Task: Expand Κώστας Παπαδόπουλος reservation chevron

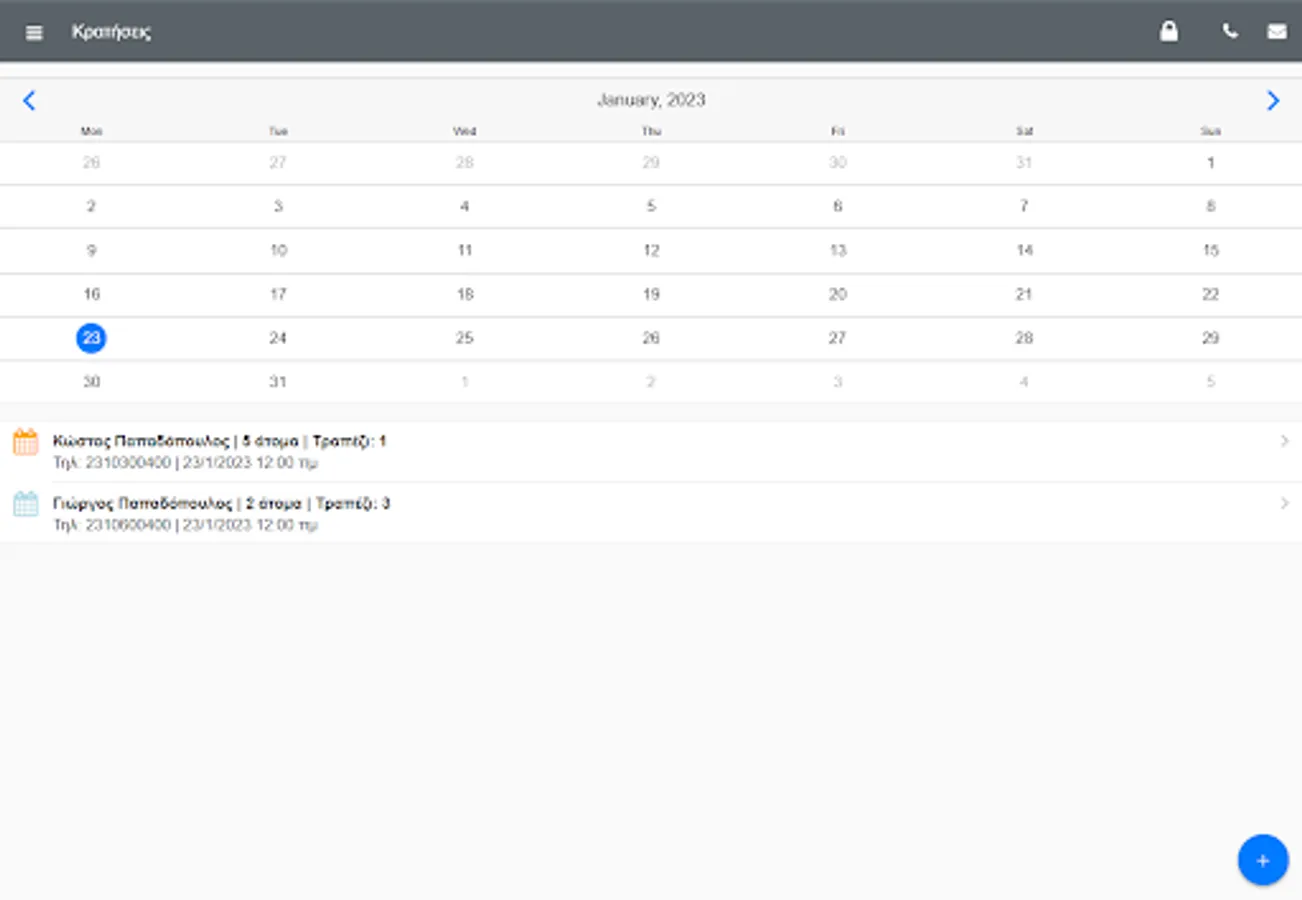Action: coord(1285,441)
